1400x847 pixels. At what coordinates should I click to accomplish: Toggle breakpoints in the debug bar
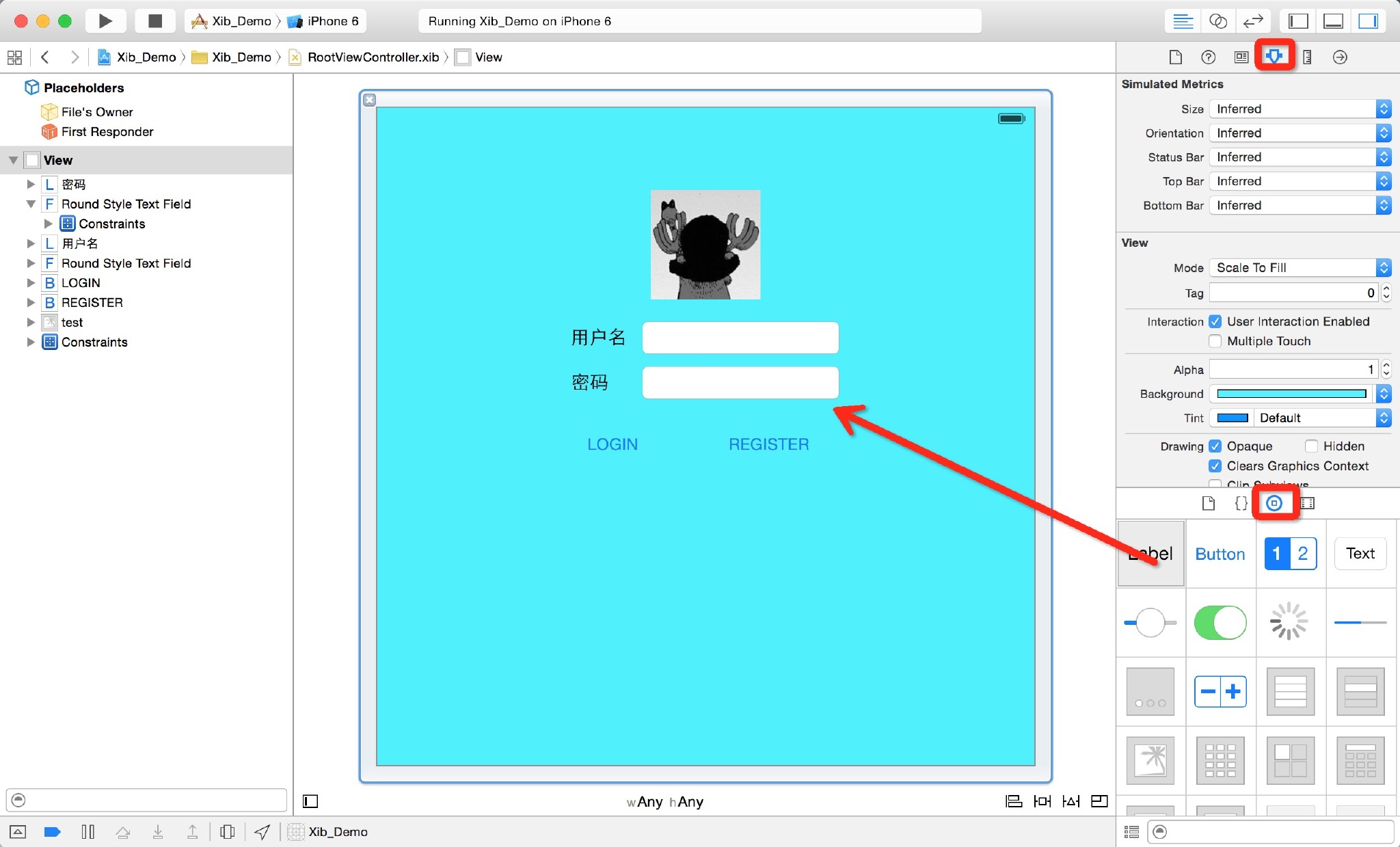52,831
